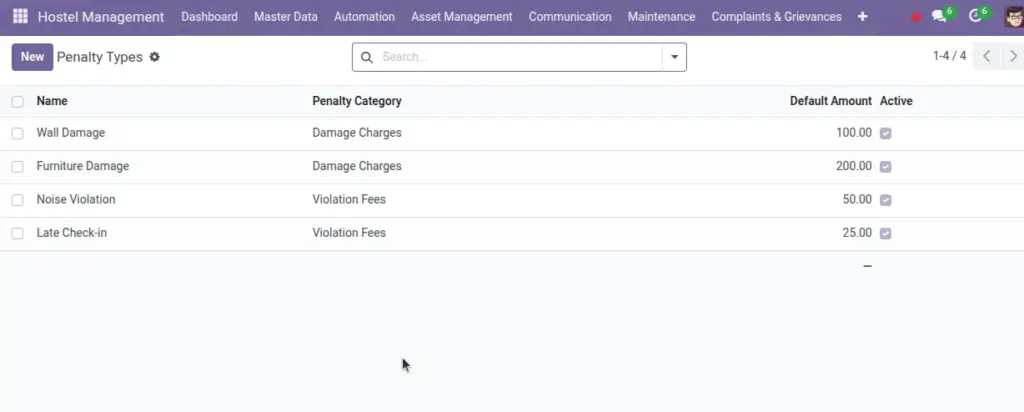Image resolution: width=1024 pixels, height=412 pixels.
Task: Click the Penalty Types breadcrumb title
Action: pos(100,57)
